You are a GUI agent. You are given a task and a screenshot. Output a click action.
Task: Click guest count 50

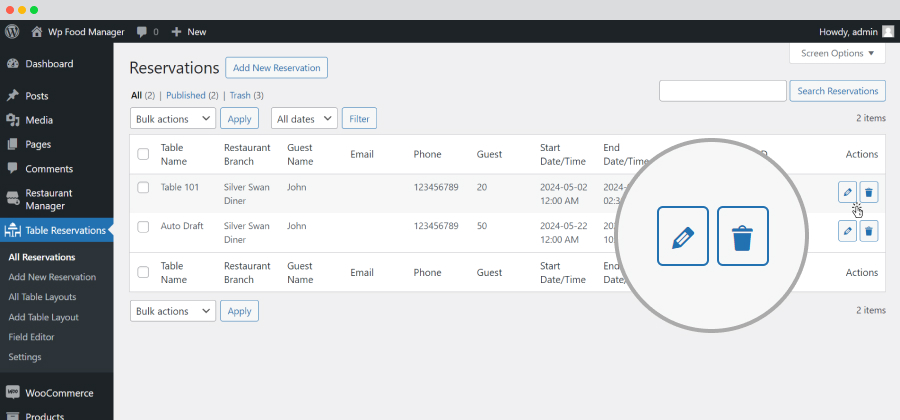click(x=482, y=226)
